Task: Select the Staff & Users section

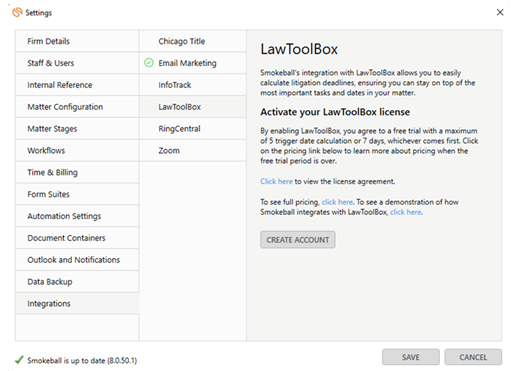Action: click(77, 63)
